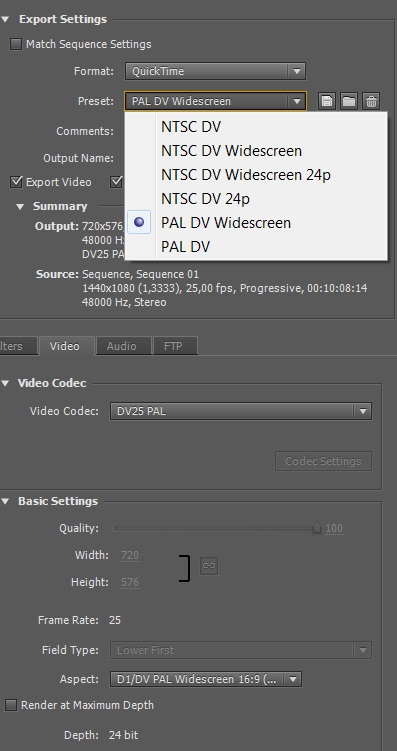Click the Codec Settings button

(323, 461)
